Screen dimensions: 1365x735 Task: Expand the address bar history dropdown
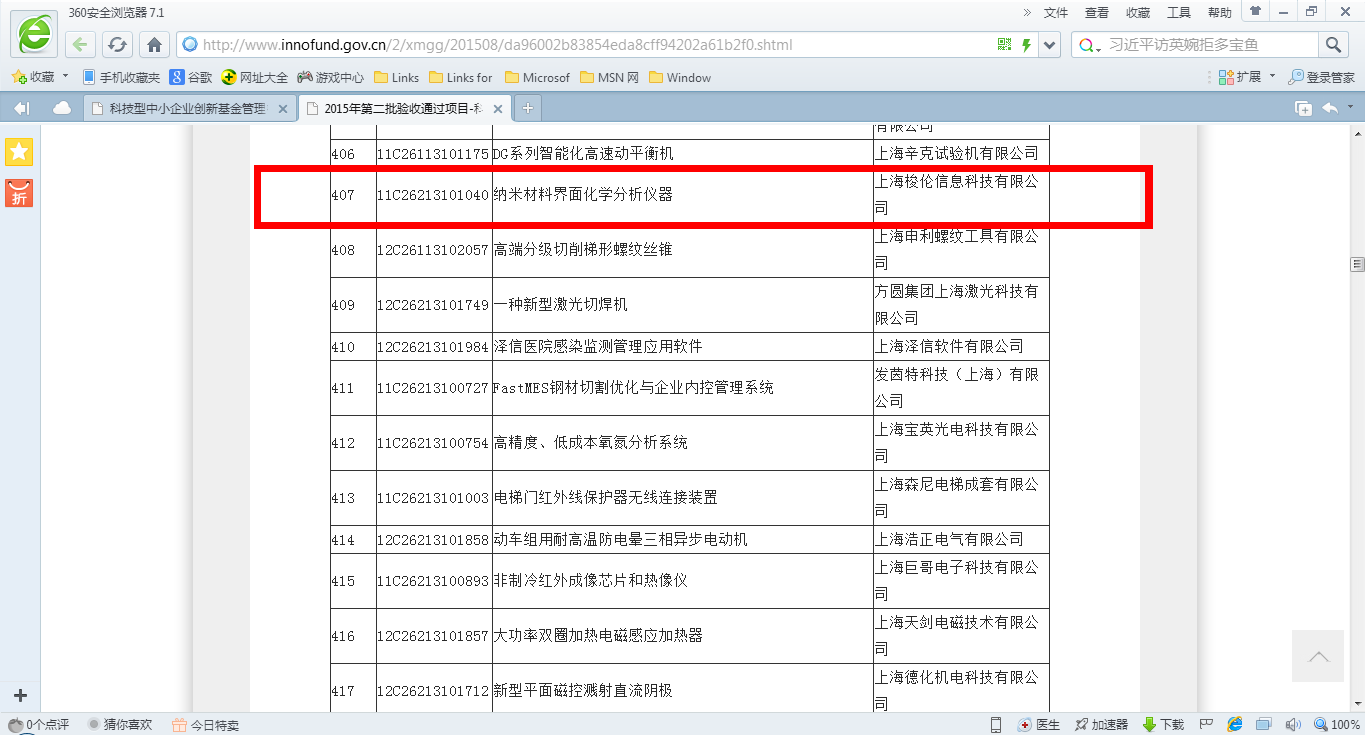coord(1049,45)
